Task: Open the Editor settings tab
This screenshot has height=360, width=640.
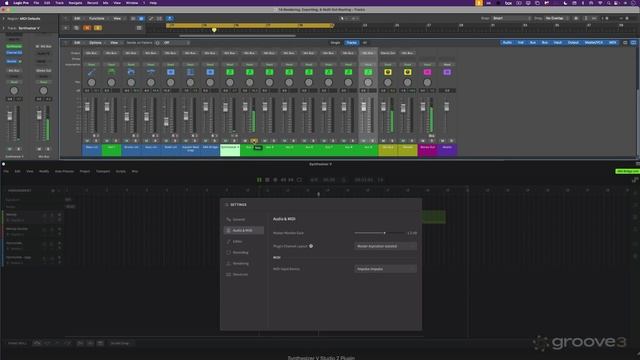Action: click(244, 242)
